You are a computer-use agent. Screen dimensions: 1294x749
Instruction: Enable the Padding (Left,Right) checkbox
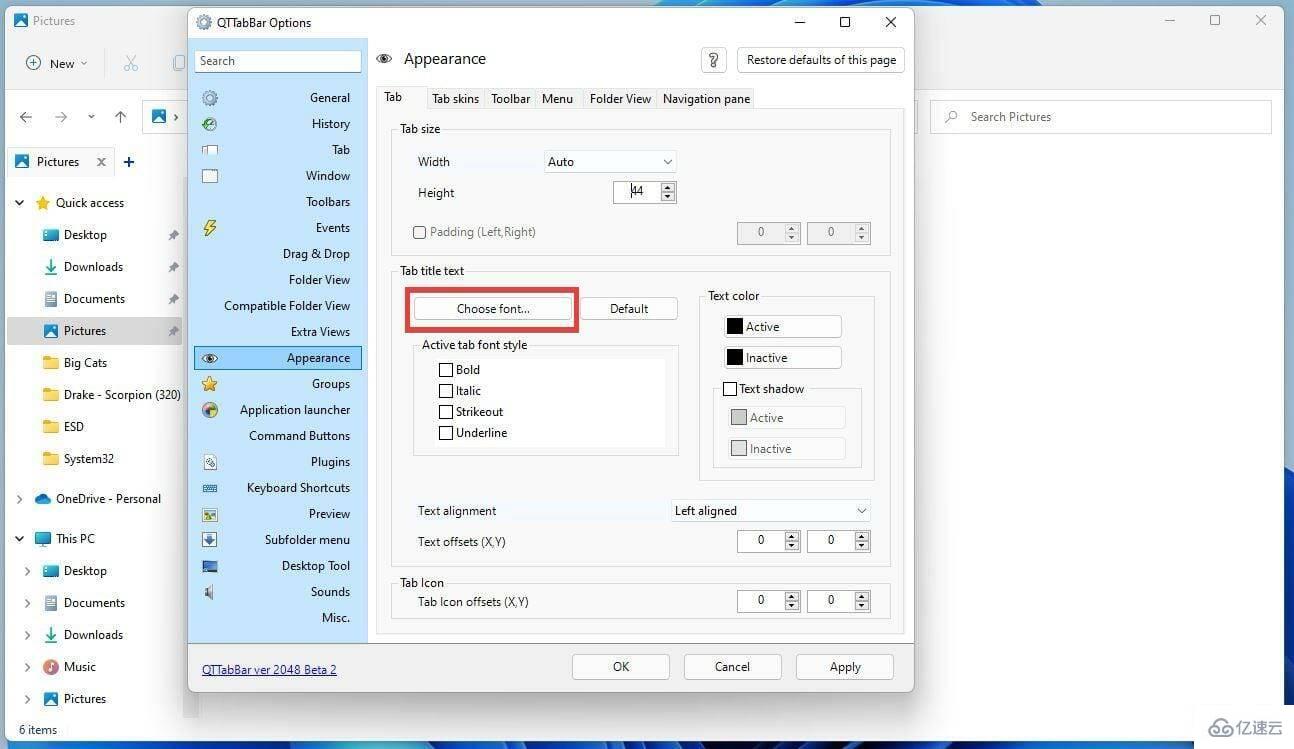click(420, 232)
